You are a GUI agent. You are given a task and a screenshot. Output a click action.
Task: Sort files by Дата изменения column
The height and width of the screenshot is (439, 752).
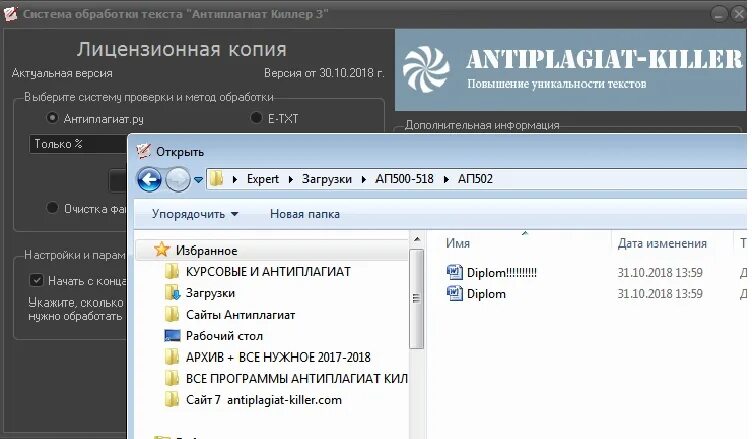(x=662, y=243)
